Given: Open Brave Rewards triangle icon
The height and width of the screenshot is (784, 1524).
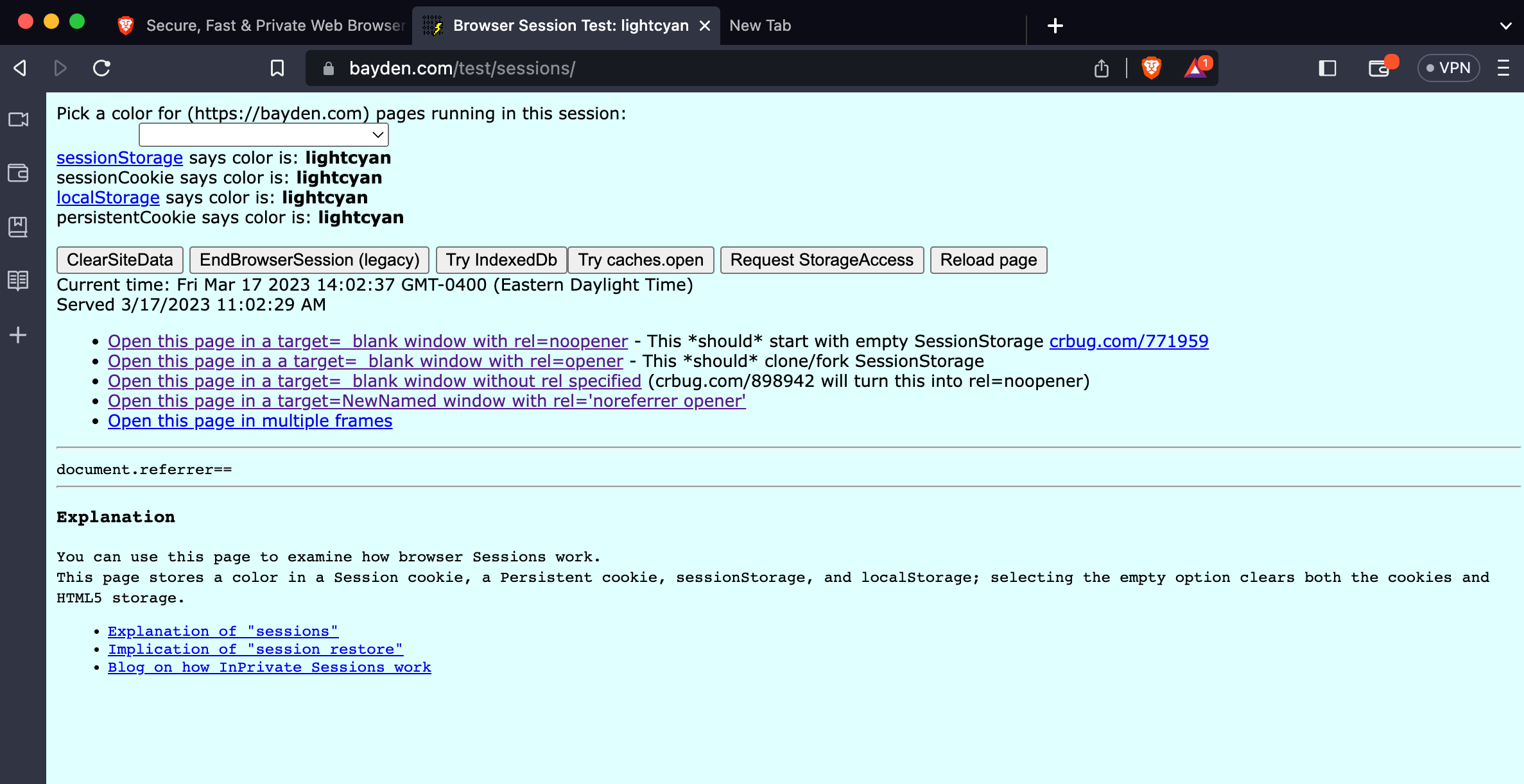Looking at the screenshot, I should 1197,68.
